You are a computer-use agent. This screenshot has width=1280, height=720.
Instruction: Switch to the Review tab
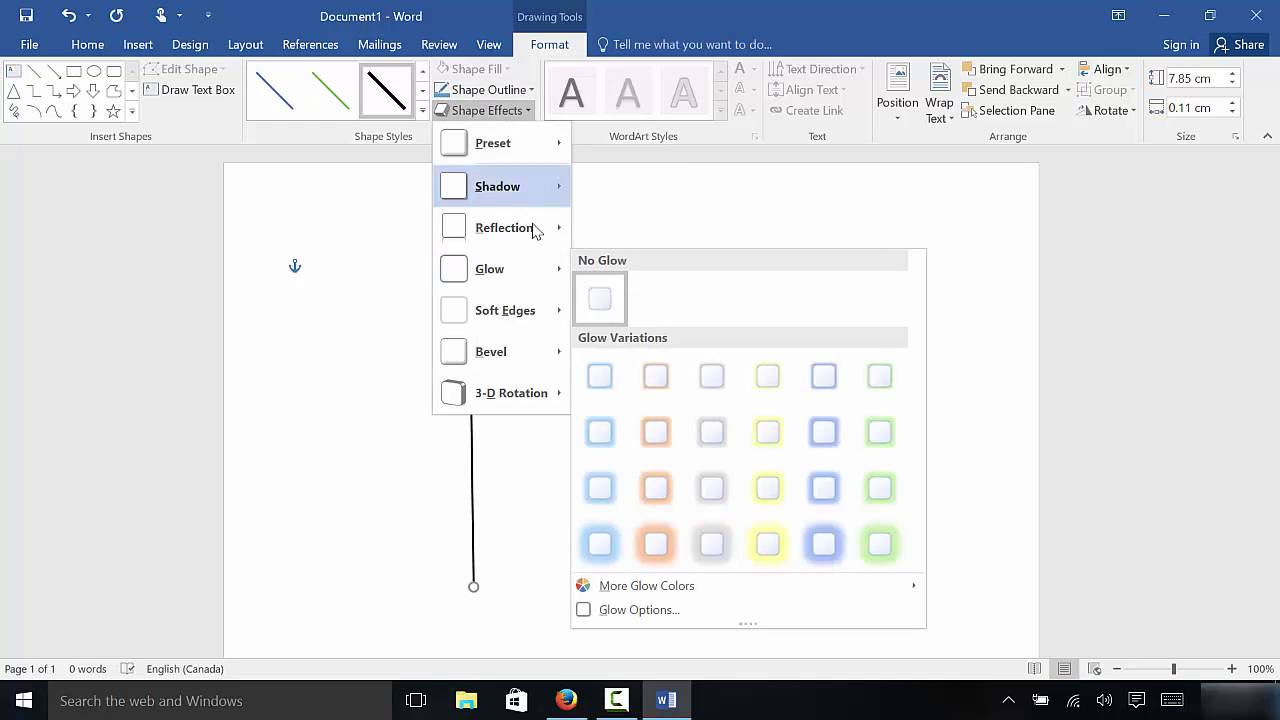point(439,44)
